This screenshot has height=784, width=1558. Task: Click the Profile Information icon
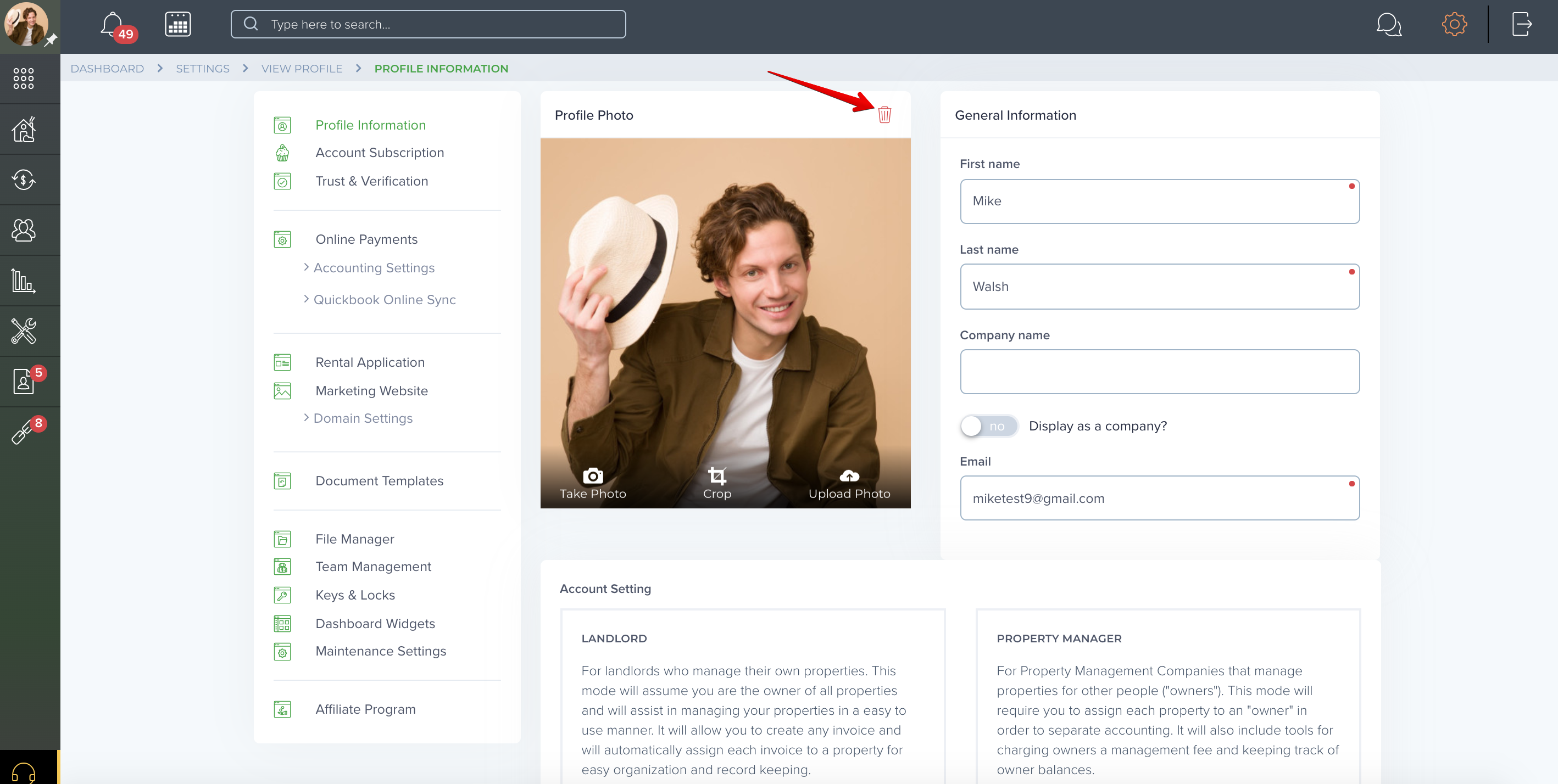tap(282, 125)
